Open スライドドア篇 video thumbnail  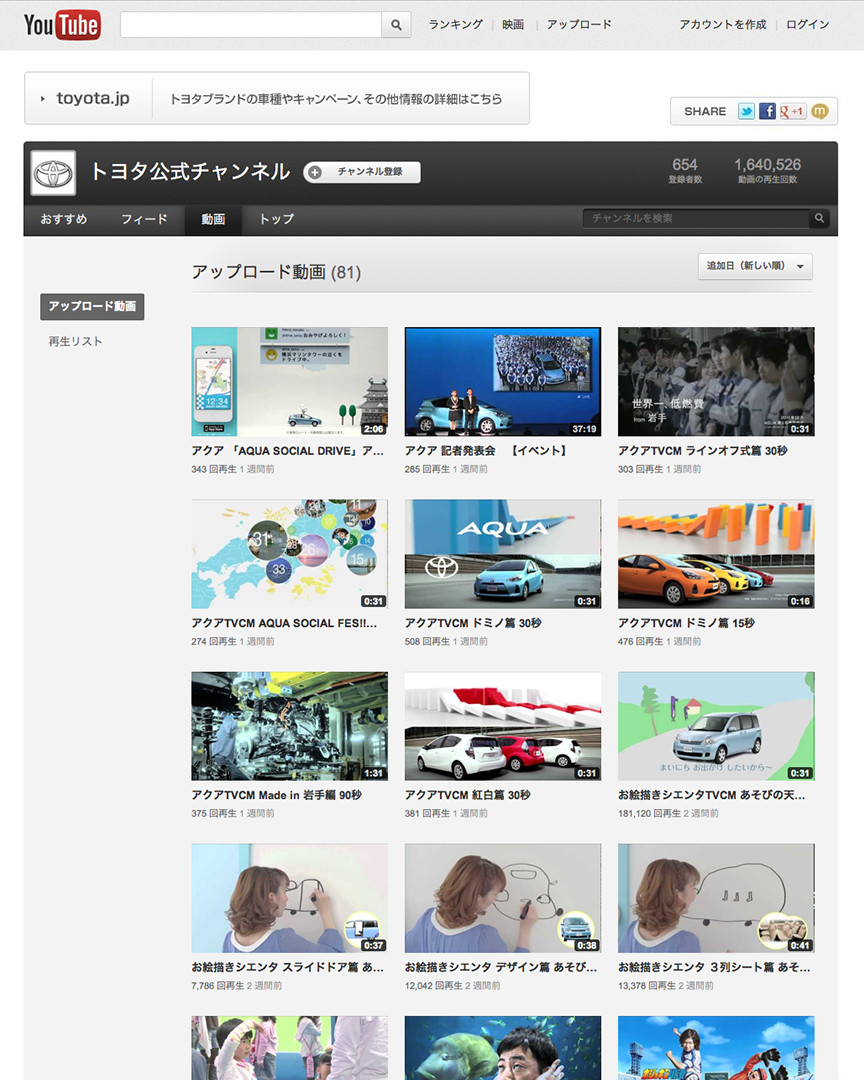[x=289, y=898]
